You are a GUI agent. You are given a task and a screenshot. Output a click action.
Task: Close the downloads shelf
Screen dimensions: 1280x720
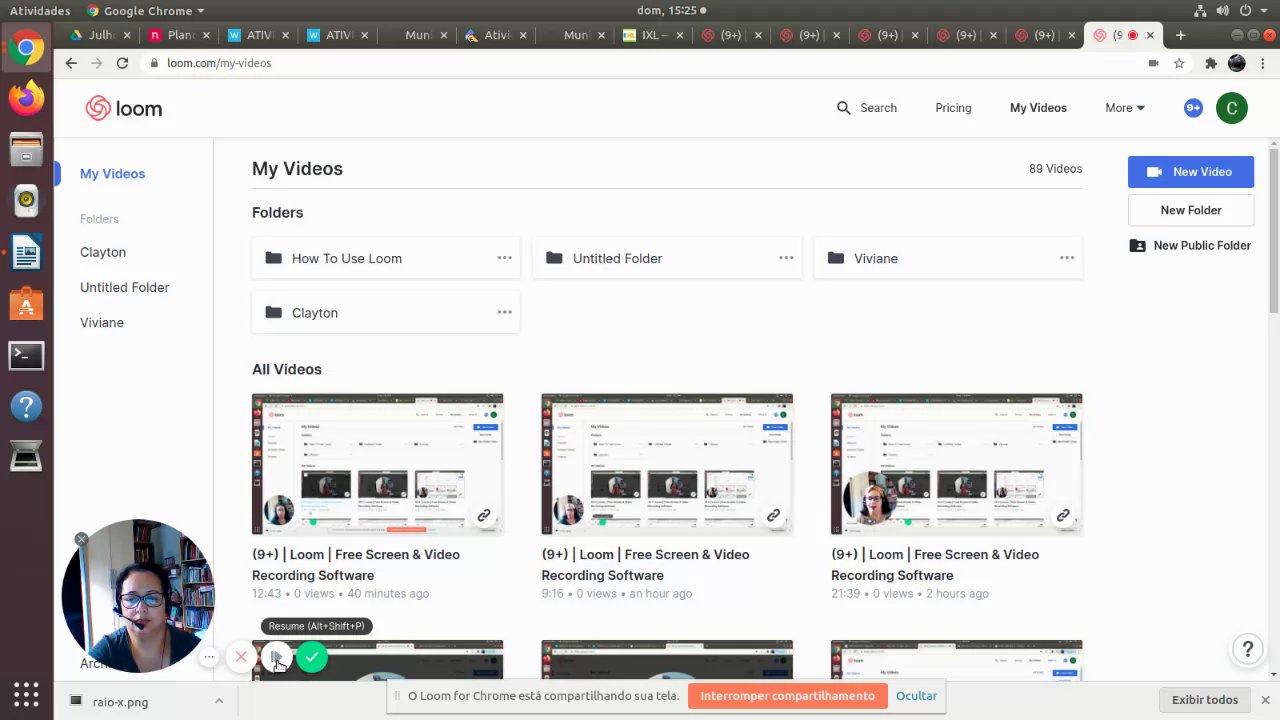1265,700
